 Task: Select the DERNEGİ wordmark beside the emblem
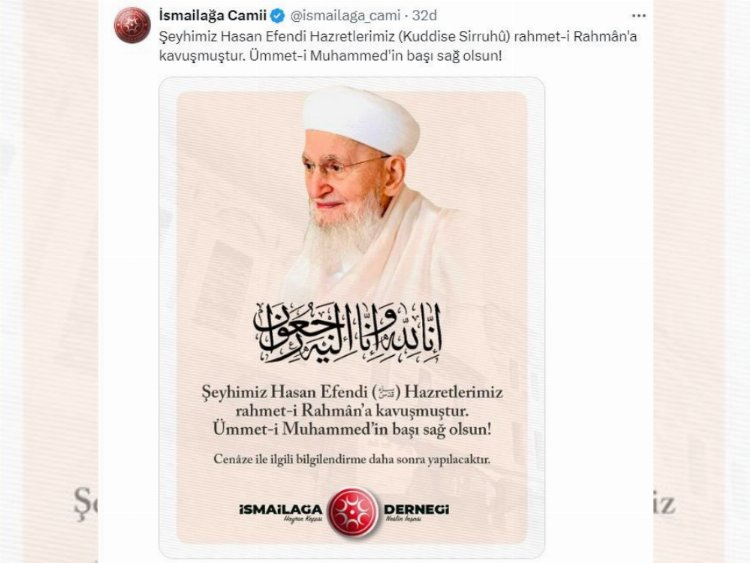[x=417, y=509]
